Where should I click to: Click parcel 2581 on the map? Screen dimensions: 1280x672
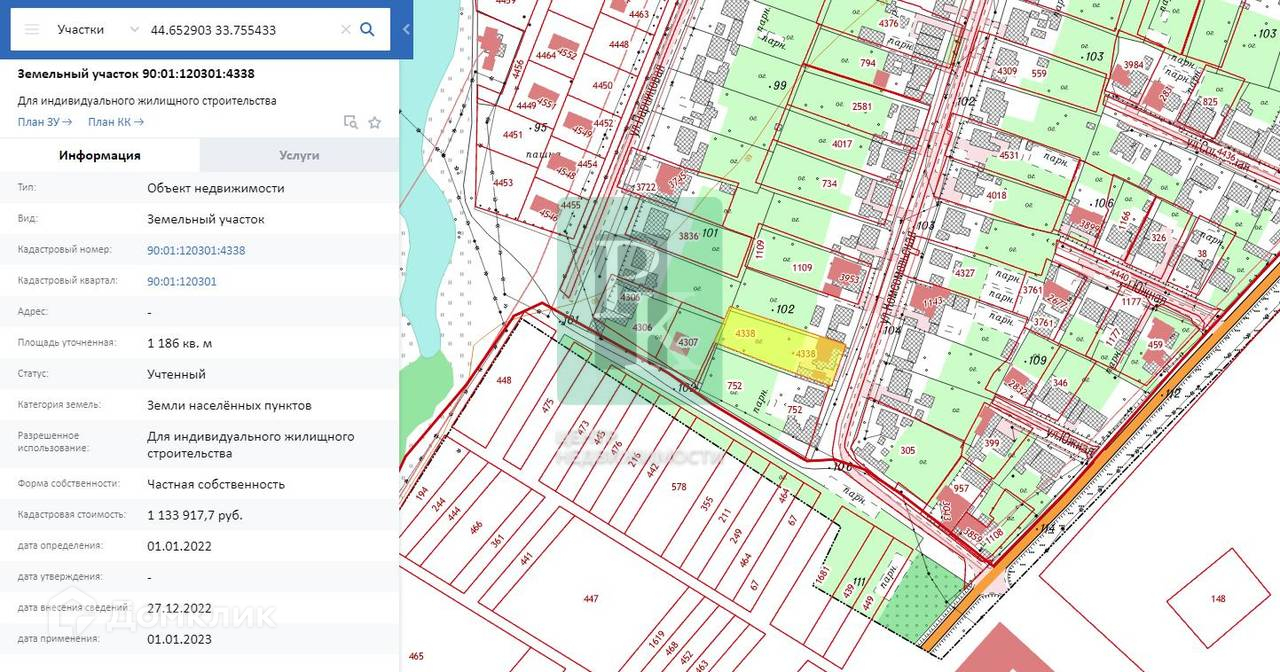[862, 107]
